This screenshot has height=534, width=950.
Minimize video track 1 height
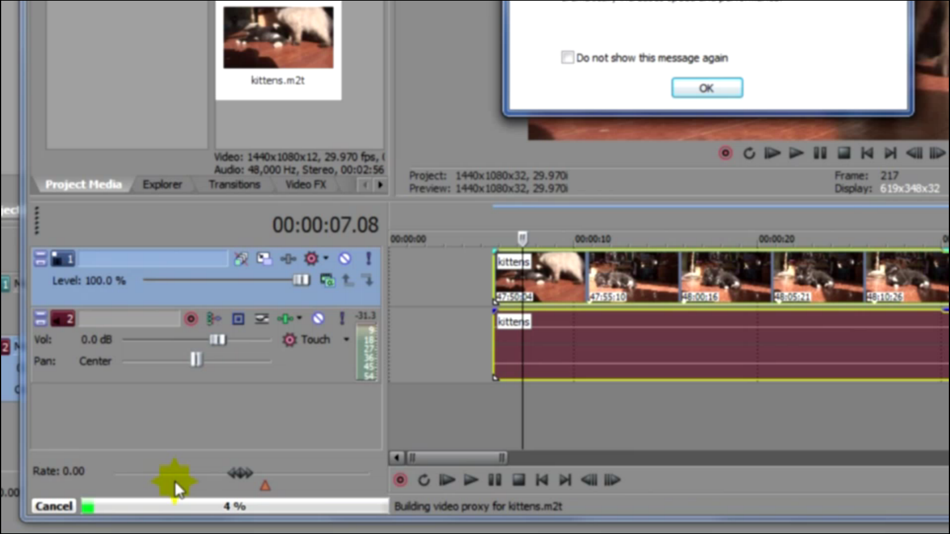coord(40,259)
